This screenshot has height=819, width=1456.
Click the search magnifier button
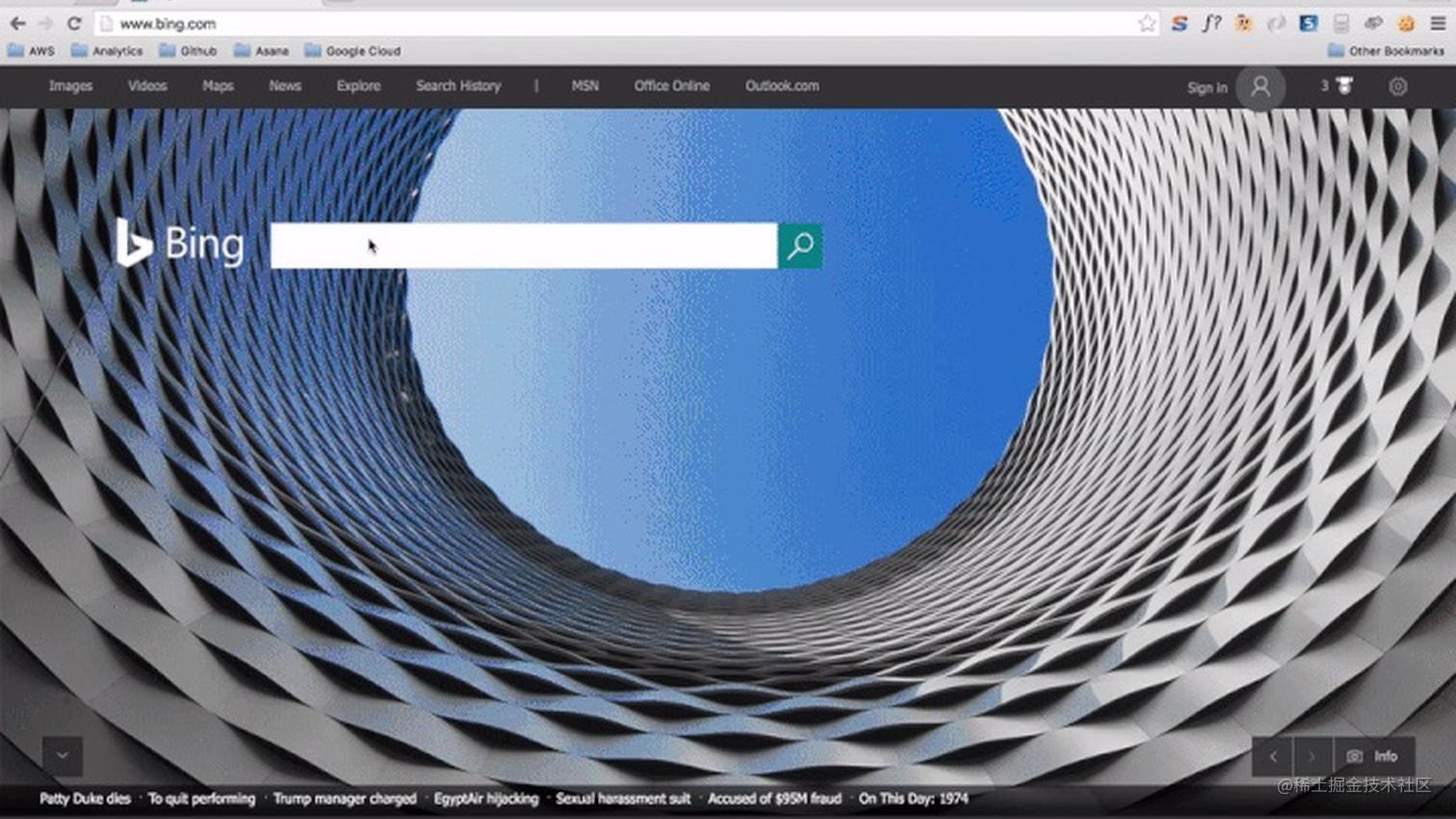click(x=799, y=245)
